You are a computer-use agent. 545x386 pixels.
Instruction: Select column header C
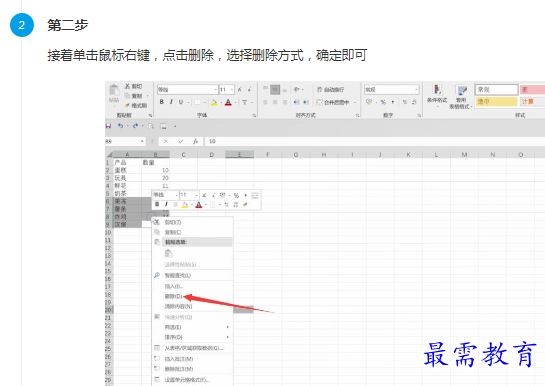[x=184, y=155]
